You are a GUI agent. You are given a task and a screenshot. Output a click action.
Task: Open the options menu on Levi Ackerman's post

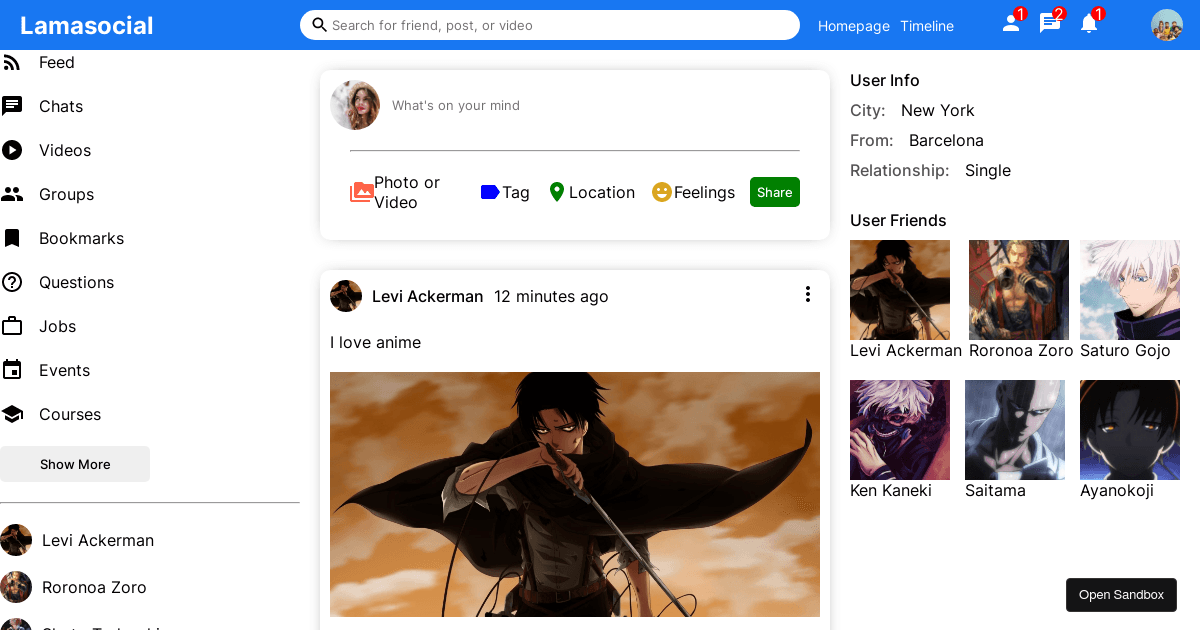(808, 294)
